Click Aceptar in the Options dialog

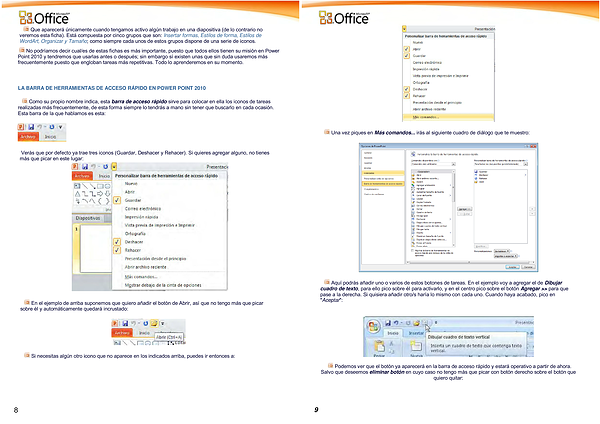coord(512,267)
